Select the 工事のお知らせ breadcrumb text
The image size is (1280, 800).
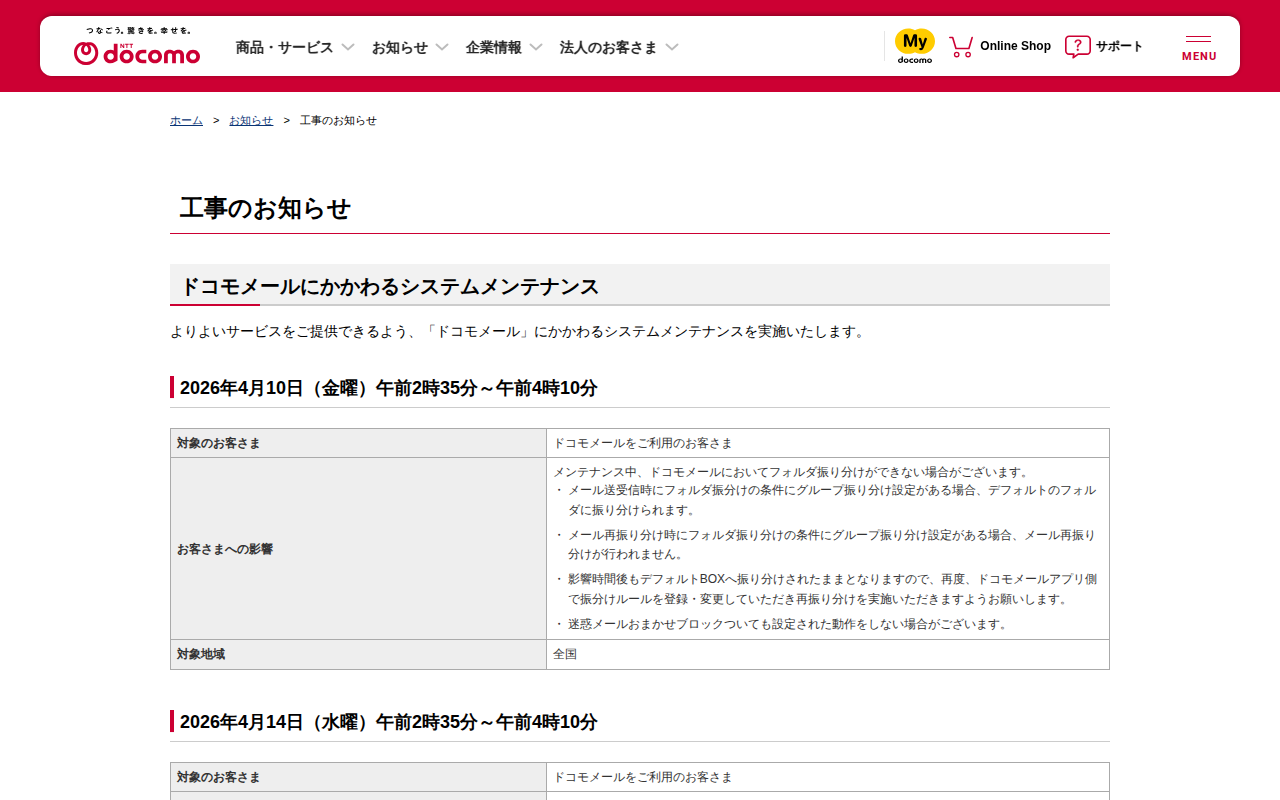tap(338, 120)
